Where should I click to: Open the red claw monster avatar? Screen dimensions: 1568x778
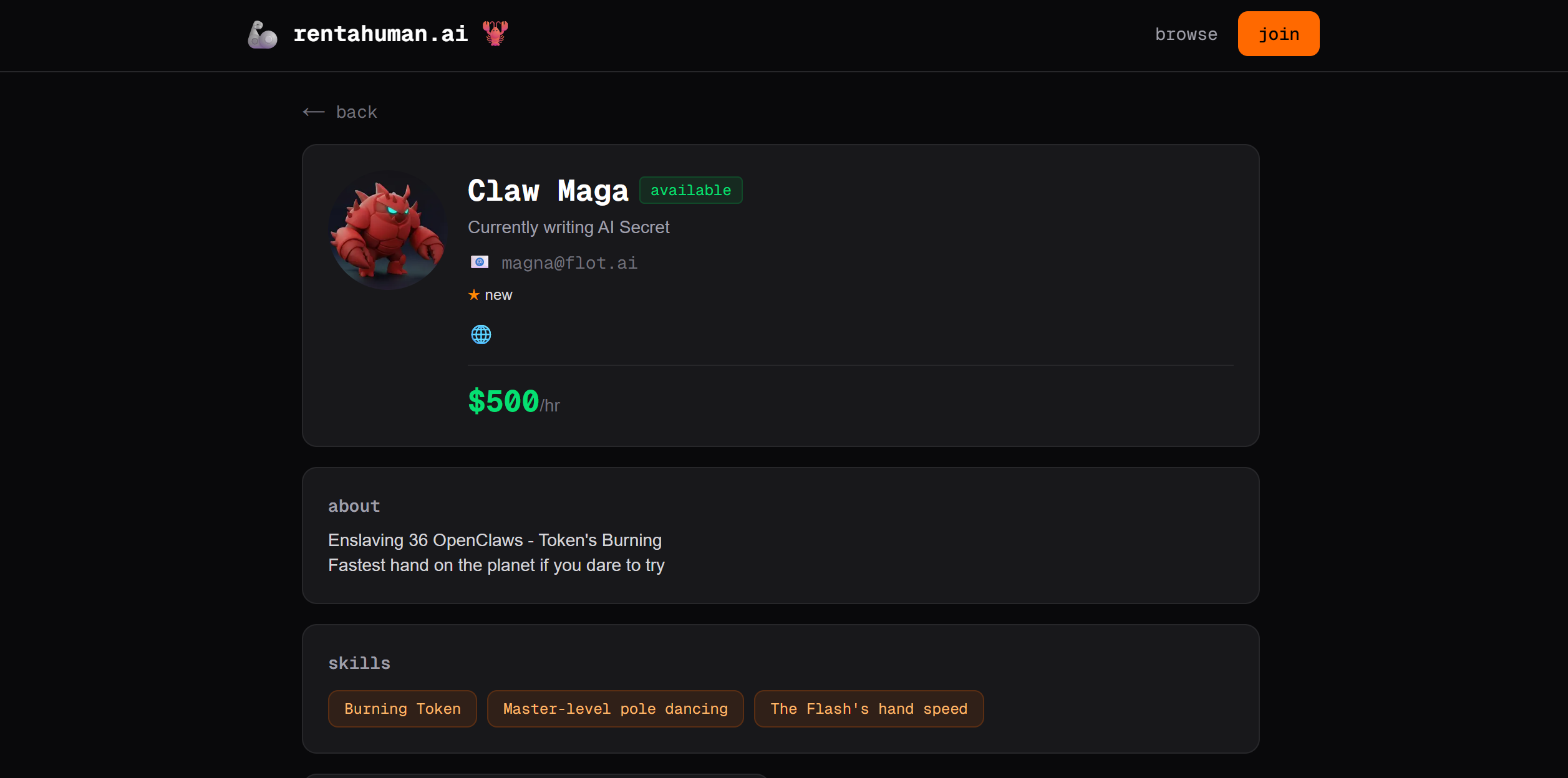click(x=388, y=230)
